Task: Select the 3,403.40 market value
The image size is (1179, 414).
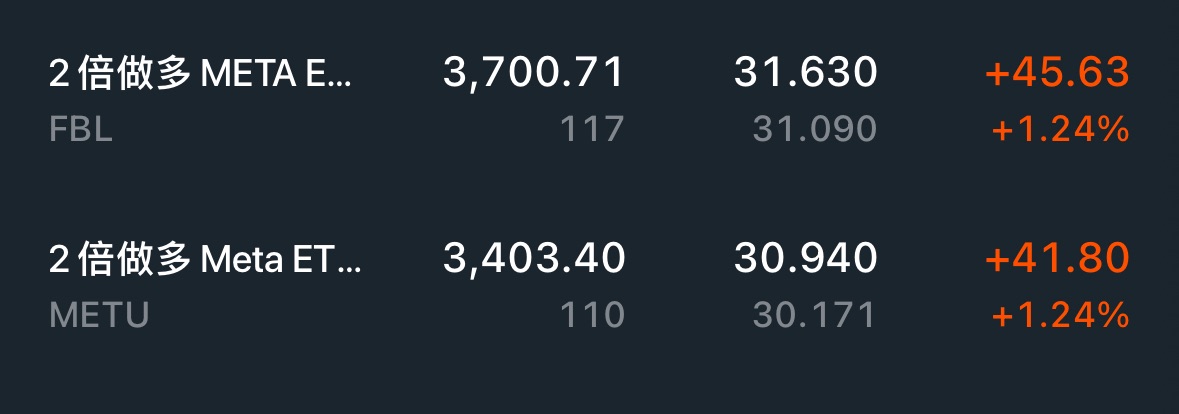Action: 533,260
